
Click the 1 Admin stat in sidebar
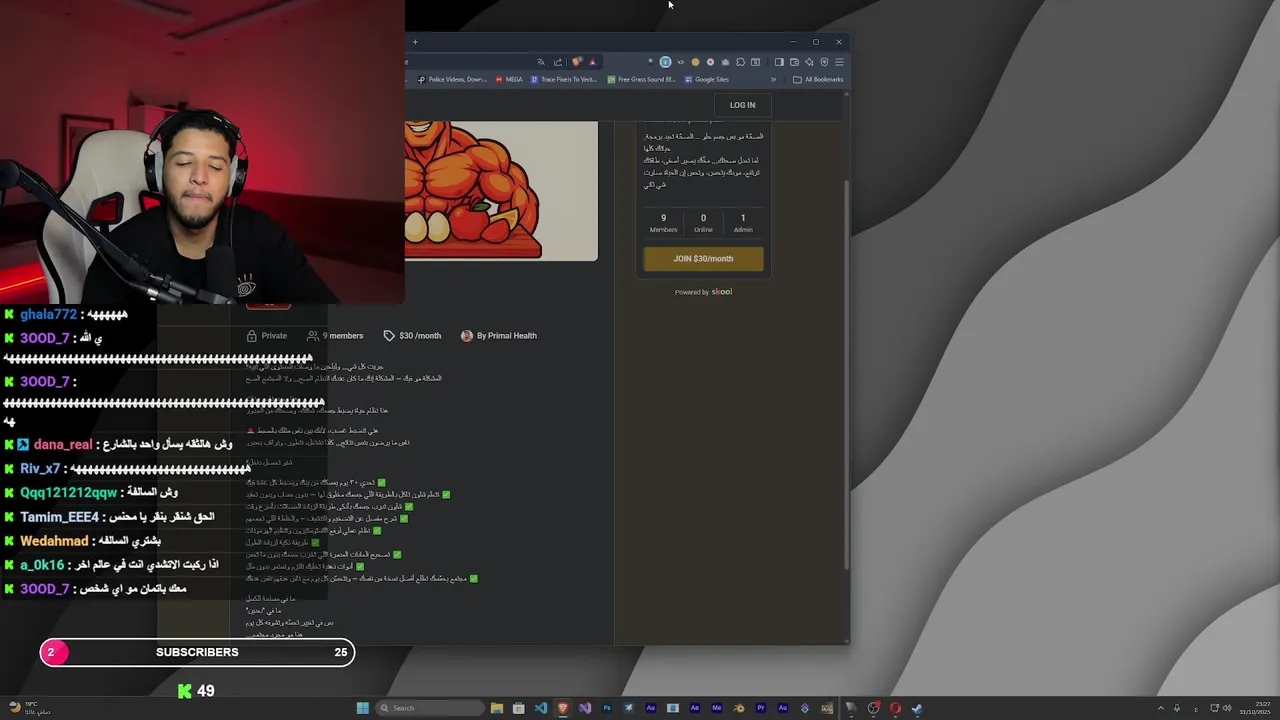(x=743, y=223)
